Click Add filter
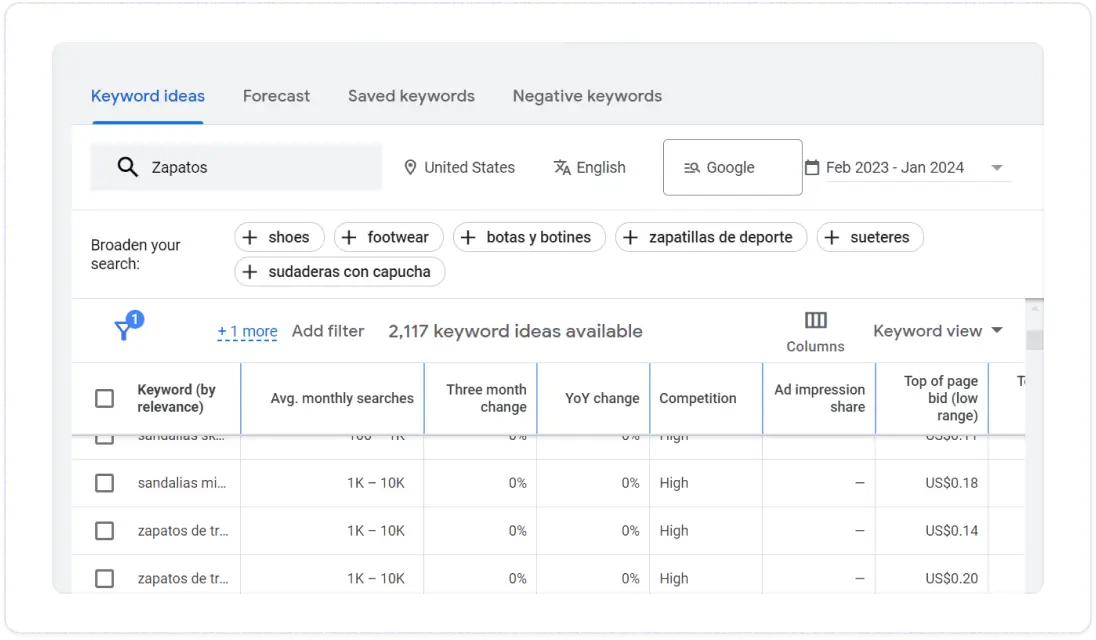Screen dimensions: 1096x640 point(328,330)
